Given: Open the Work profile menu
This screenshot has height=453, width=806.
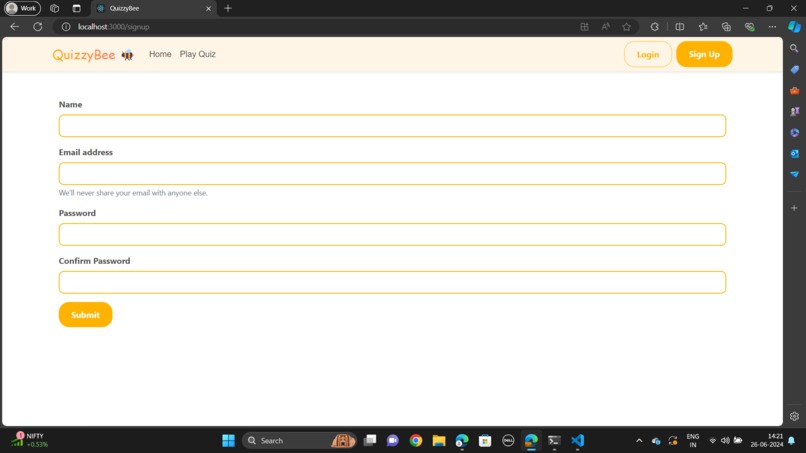Looking at the screenshot, I should (x=22, y=8).
